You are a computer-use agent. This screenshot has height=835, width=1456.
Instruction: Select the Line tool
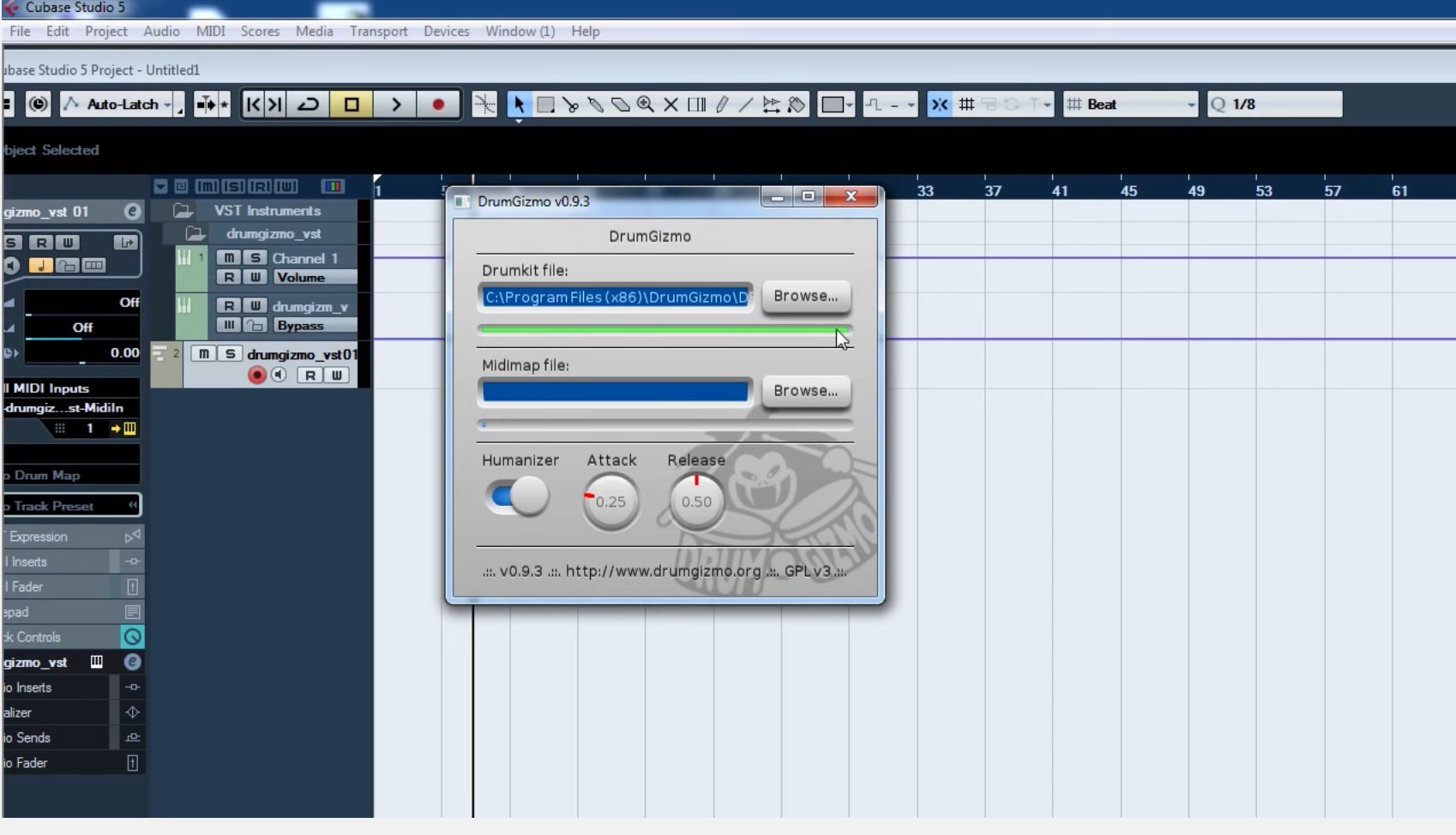point(746,105)
